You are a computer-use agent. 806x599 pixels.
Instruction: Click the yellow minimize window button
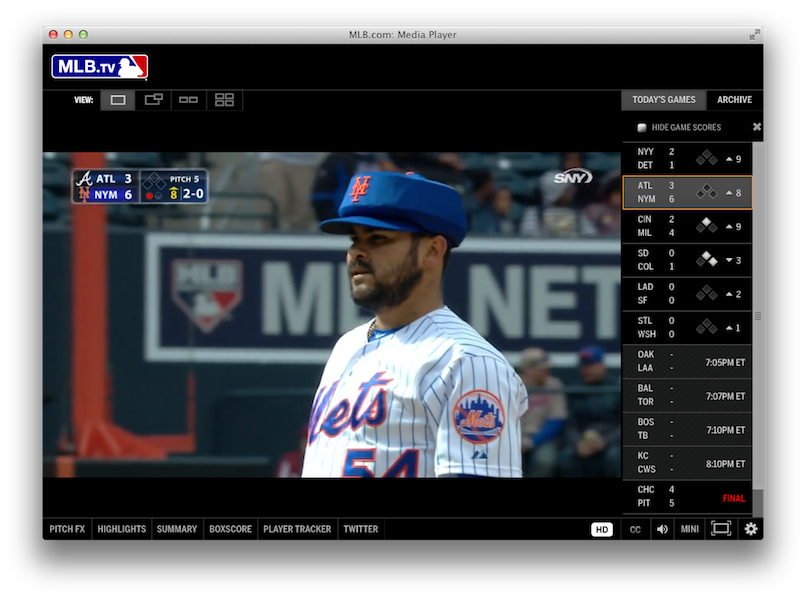coord(68,34)
